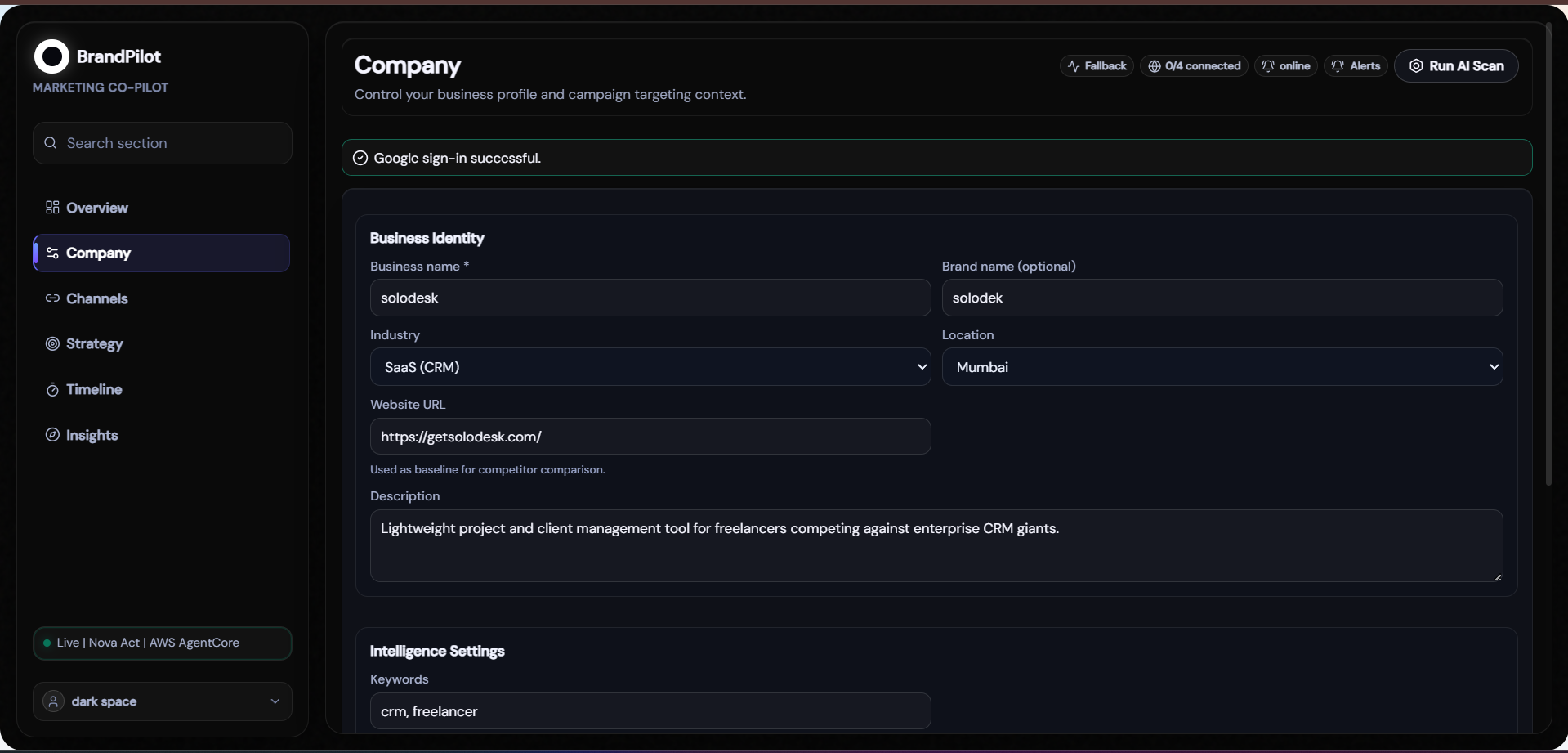This screenshot has width=1568, height=753.
Task: Click the Run AI Scan button
Action: [1456, 66]
